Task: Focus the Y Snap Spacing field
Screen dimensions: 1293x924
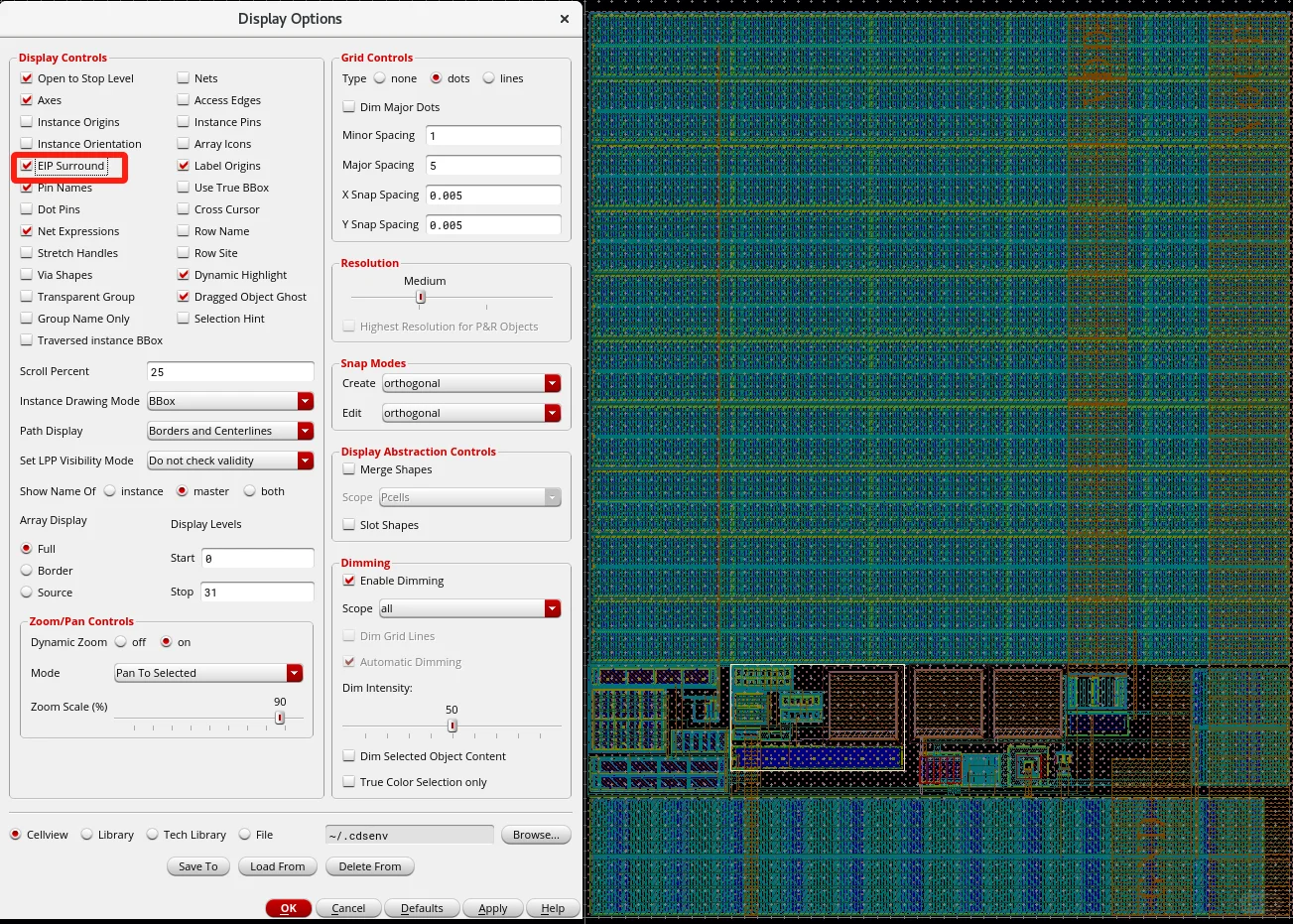Action: coord(493,225)
